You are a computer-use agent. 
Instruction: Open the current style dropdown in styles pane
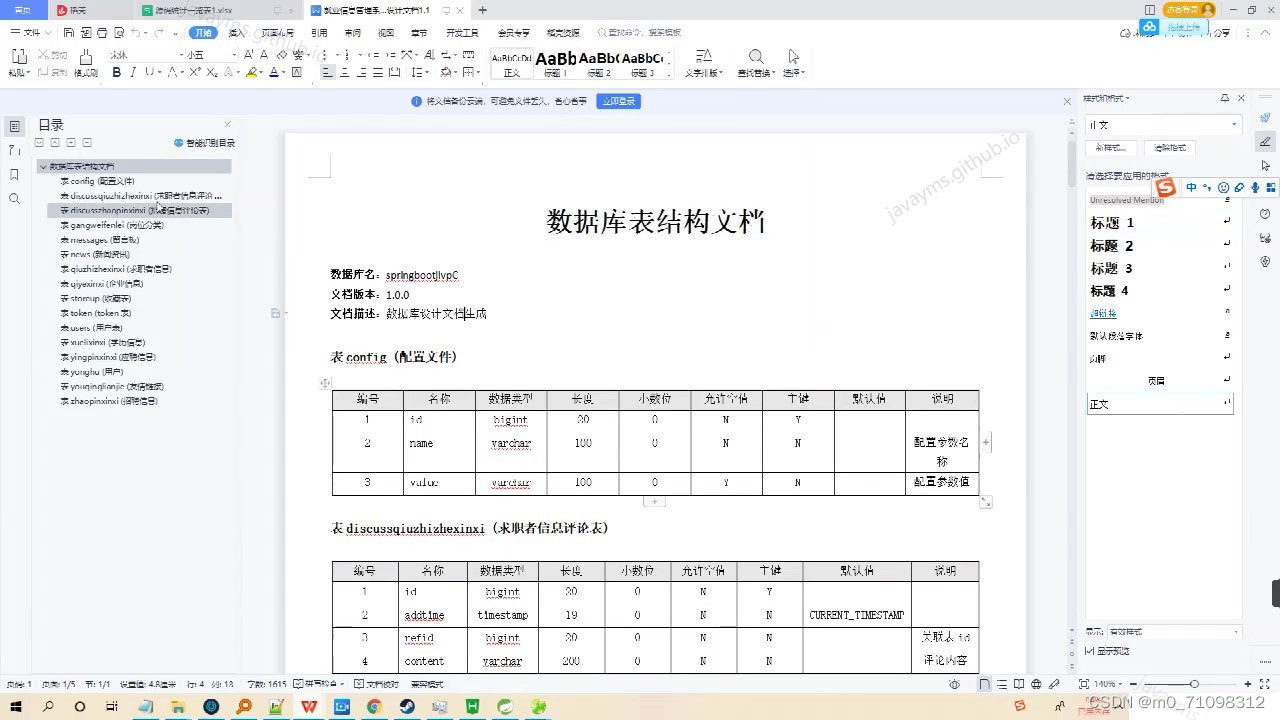point(1235,125)
